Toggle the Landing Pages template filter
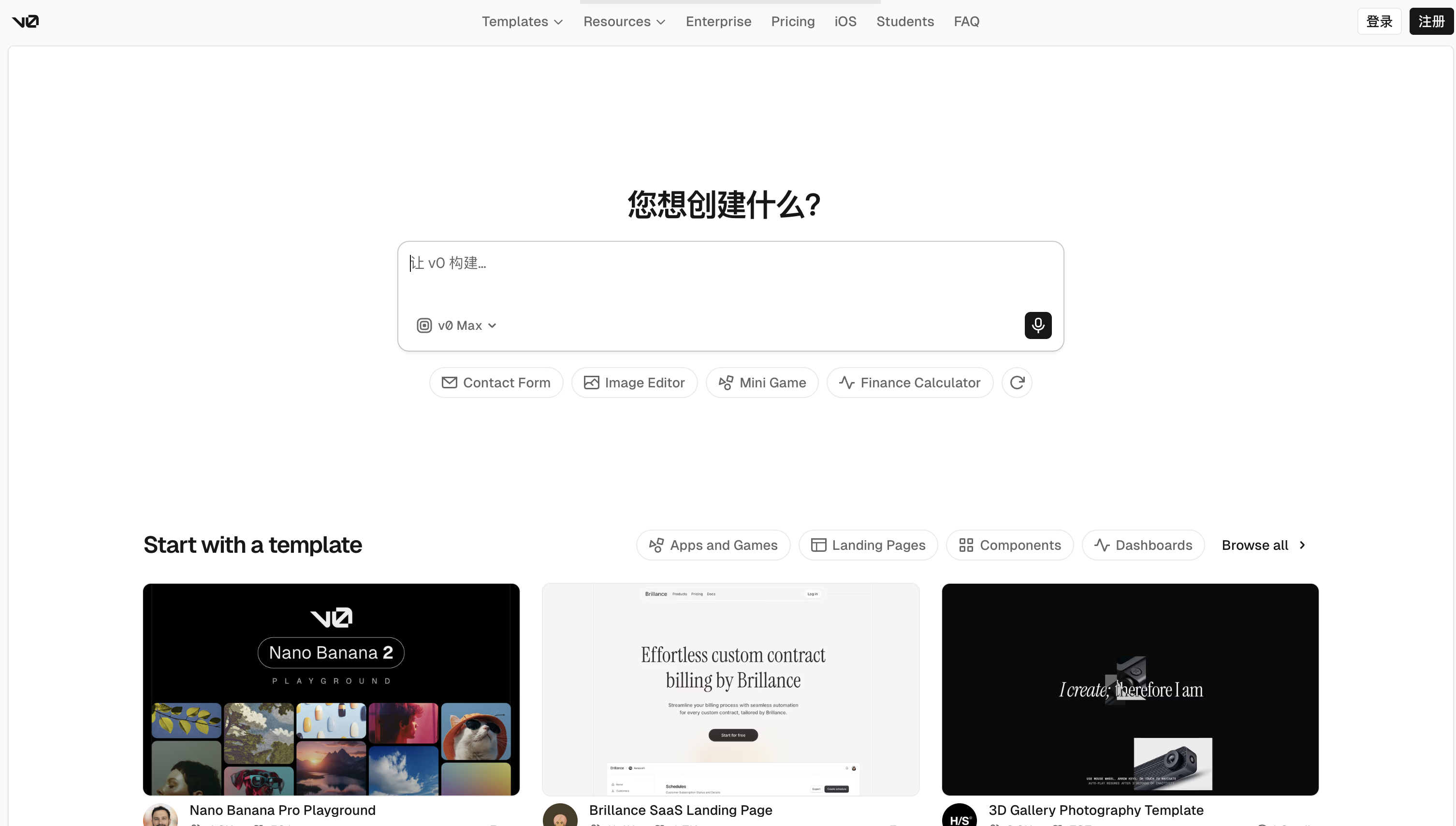The width and height of the screenshot is (1456, 826). click(868, 545)
